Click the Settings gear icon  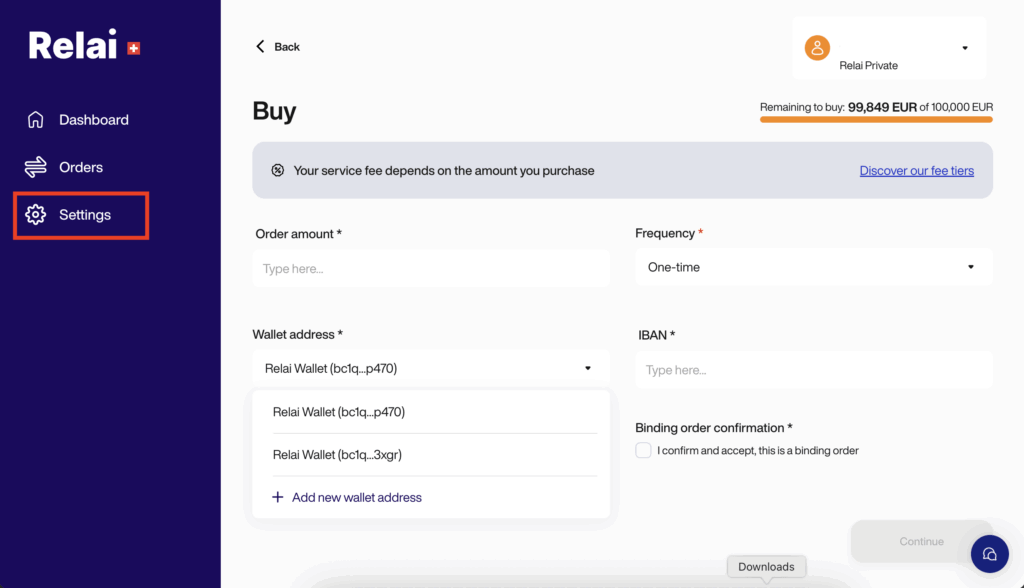click(35, 214)
